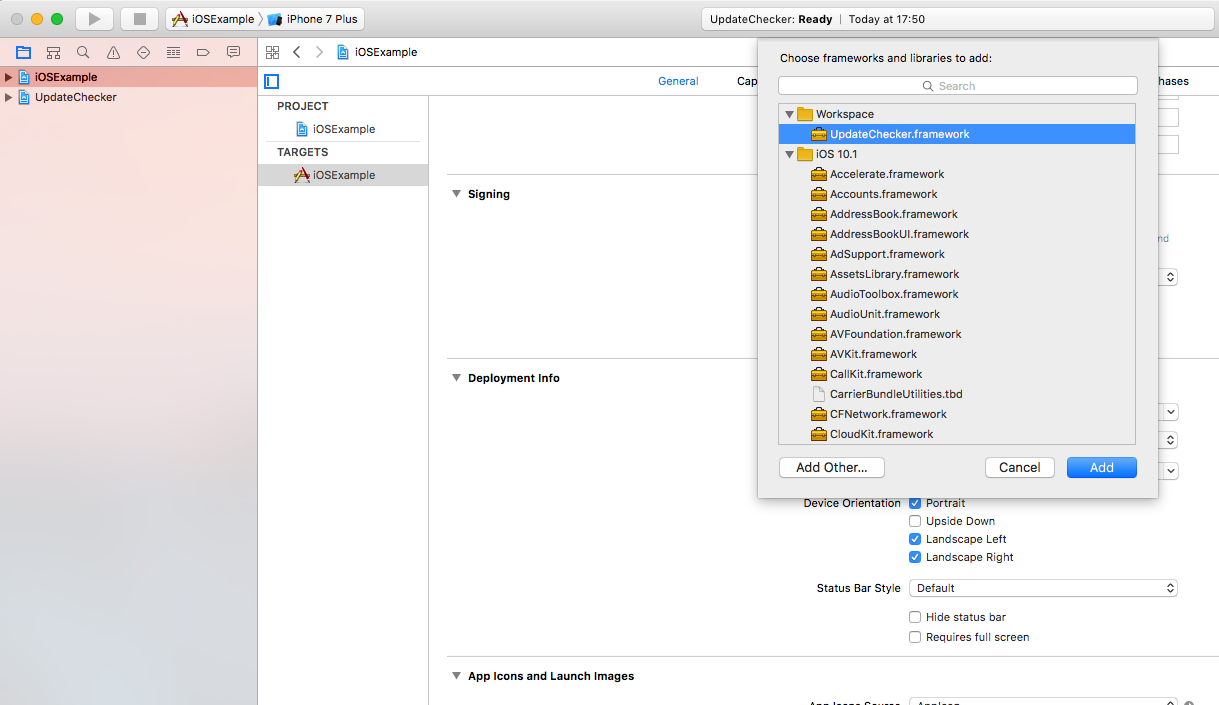1219x705 pixels.
Task: Open the Status Bar Style dropdown
Action: (x=1043, y=588)
